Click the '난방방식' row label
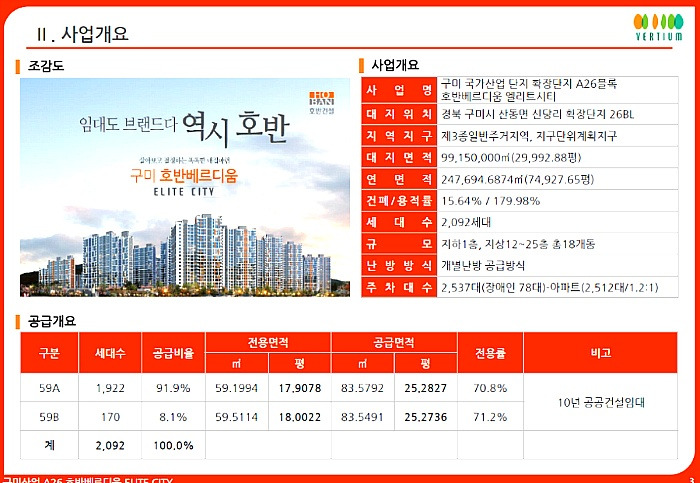Image resolution: width=700 pixels, height=483 pixels. (x=399, y=266)
